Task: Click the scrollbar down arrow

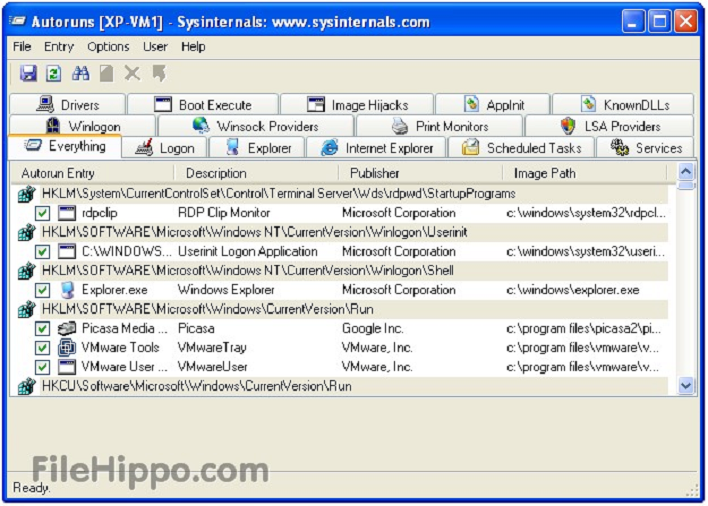Action: tap(686, 386)
